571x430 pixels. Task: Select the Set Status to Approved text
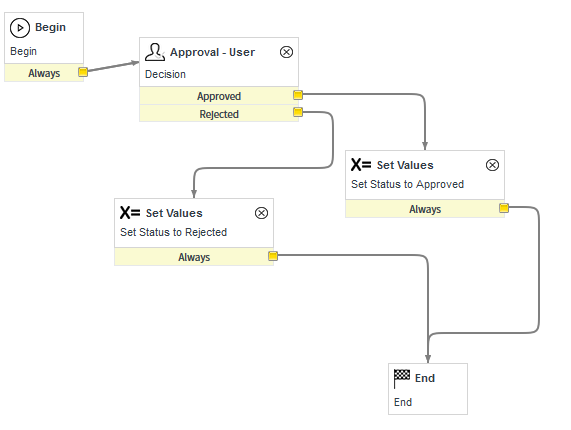click(x=407, y=184)
